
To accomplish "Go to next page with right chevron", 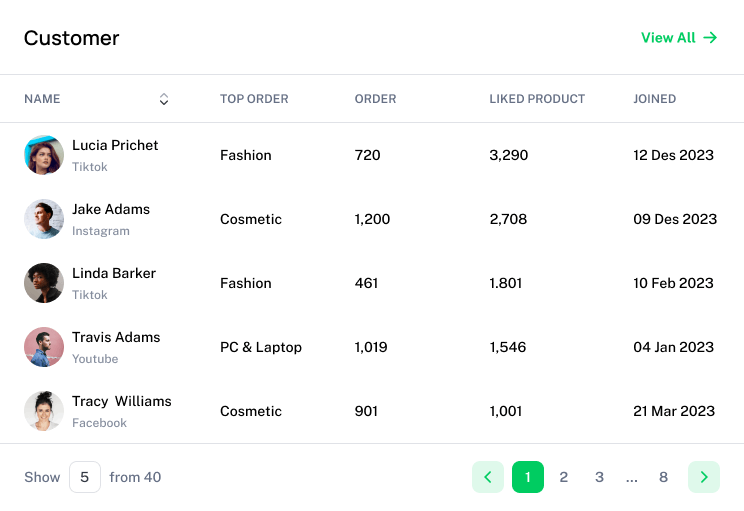I will click(x=704, y=477).
